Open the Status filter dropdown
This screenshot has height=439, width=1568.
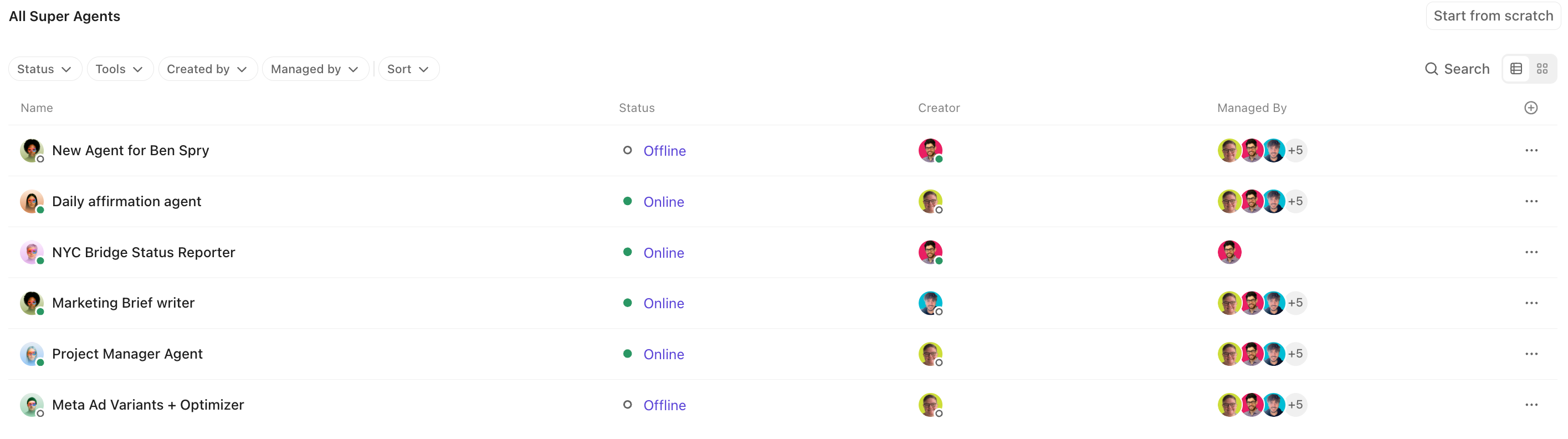pos(44,69)
